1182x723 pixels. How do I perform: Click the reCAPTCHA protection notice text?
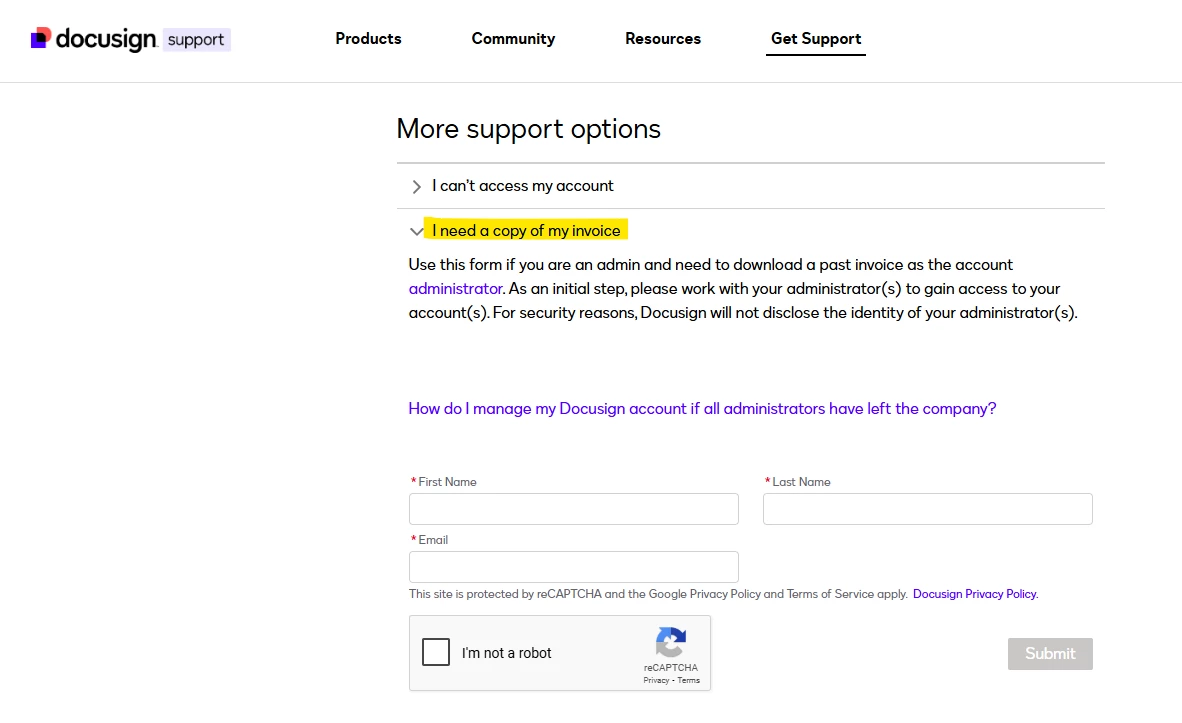658,594
